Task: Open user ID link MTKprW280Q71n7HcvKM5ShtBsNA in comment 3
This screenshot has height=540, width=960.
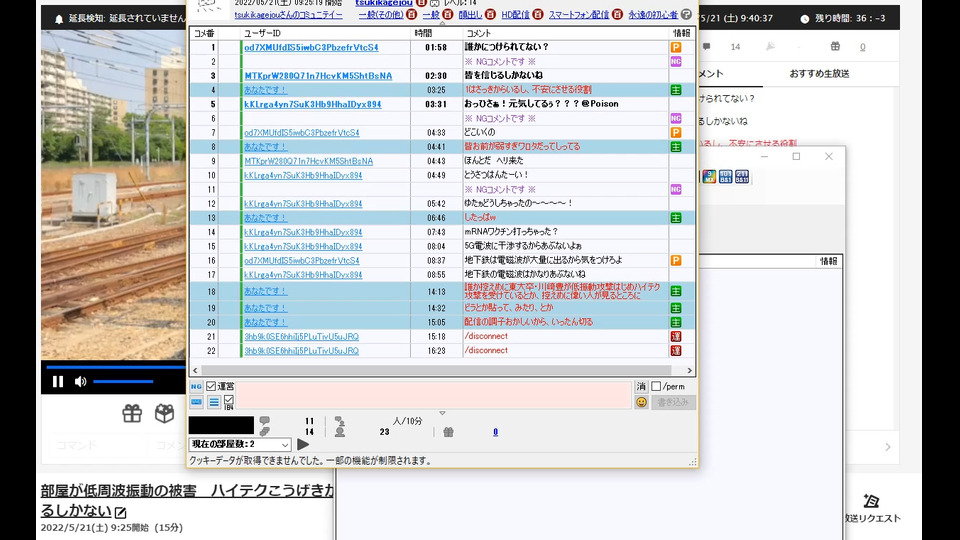Action: [x=318, y=76]
